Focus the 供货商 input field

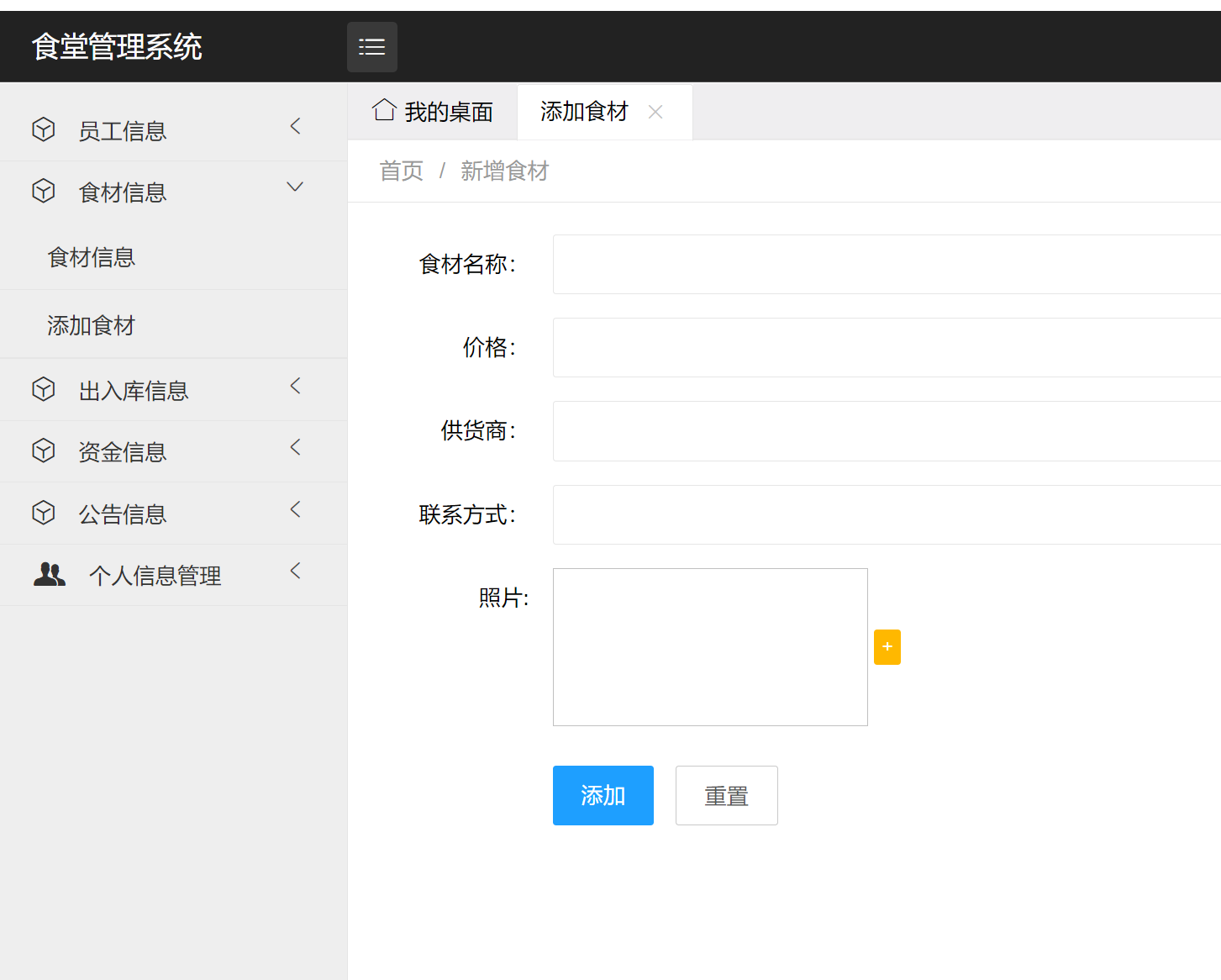point(887,431)
